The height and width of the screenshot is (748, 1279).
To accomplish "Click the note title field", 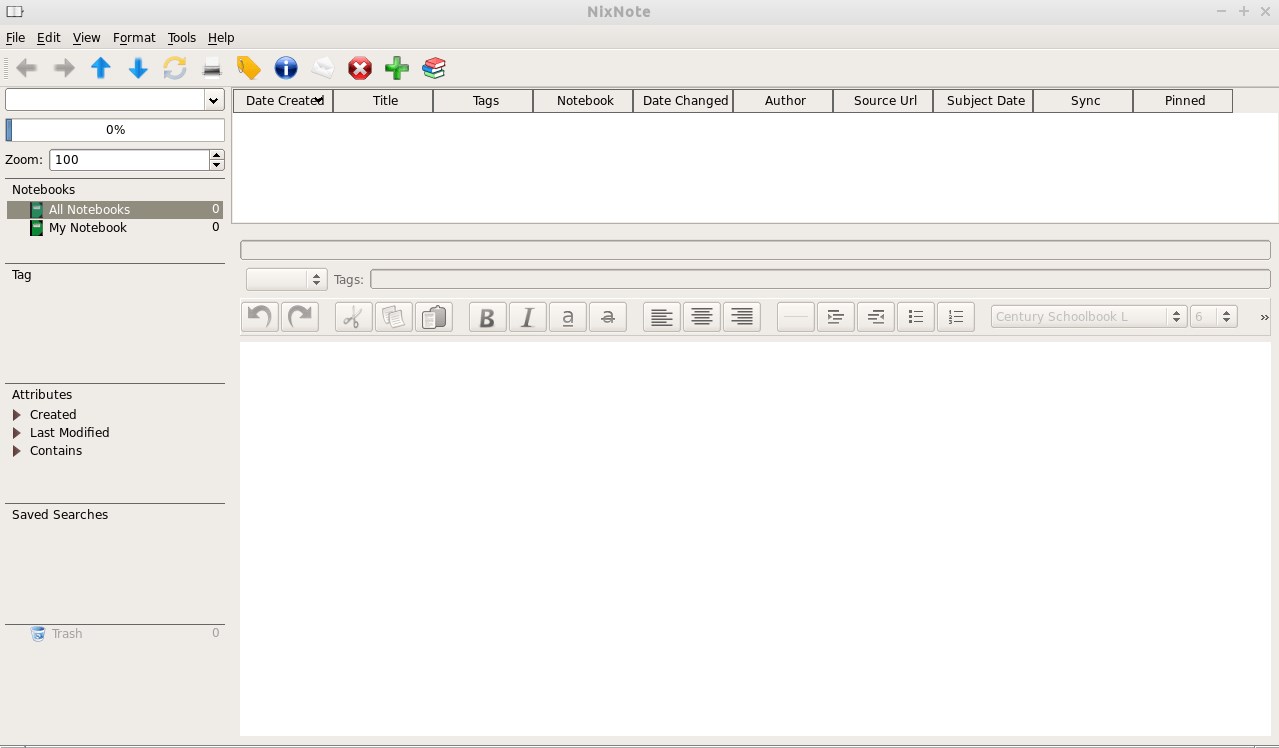I will pos(755,250).
